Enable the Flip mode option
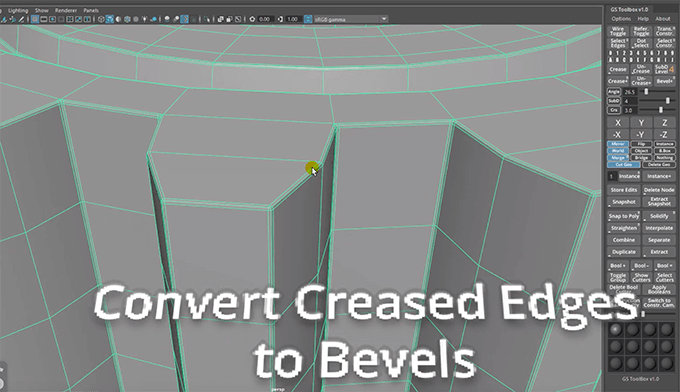The image size is (680, 392). [x=641, y=144]
